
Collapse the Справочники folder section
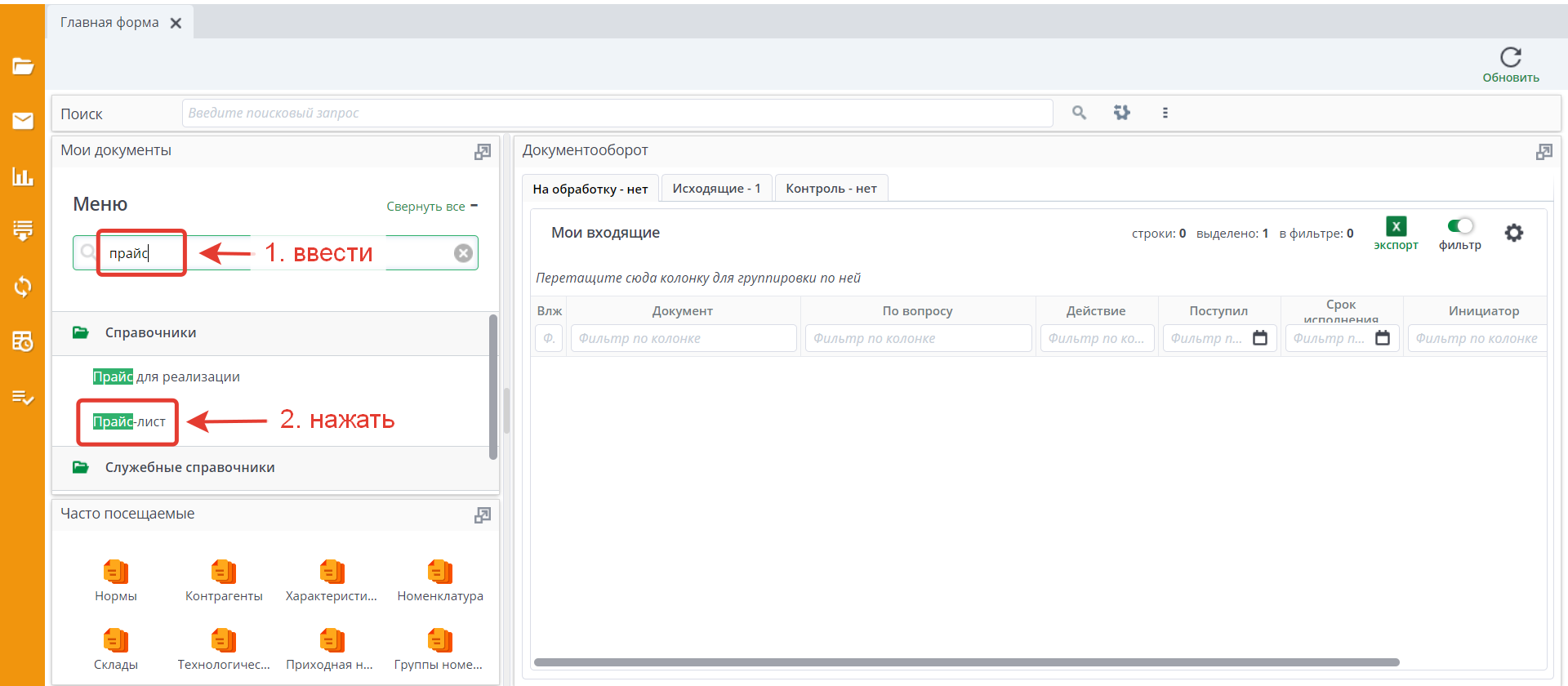tap(150, 333)
